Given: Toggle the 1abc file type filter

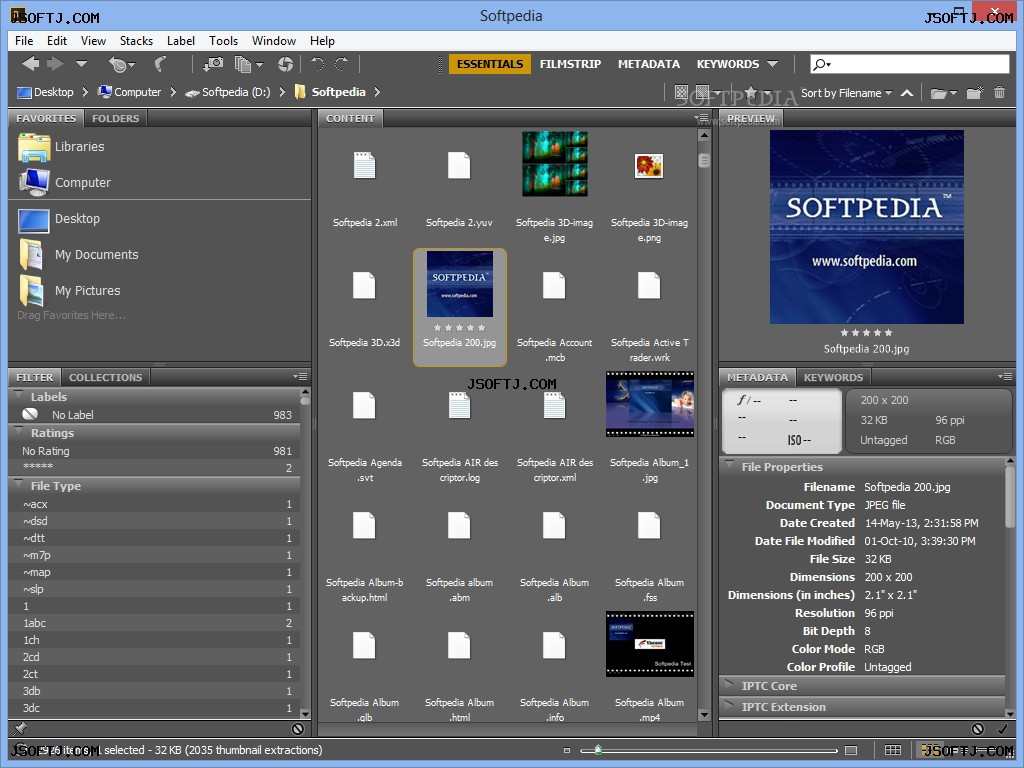Looking at the screenshot, I should pyautogui.click(x=155, y=623).
